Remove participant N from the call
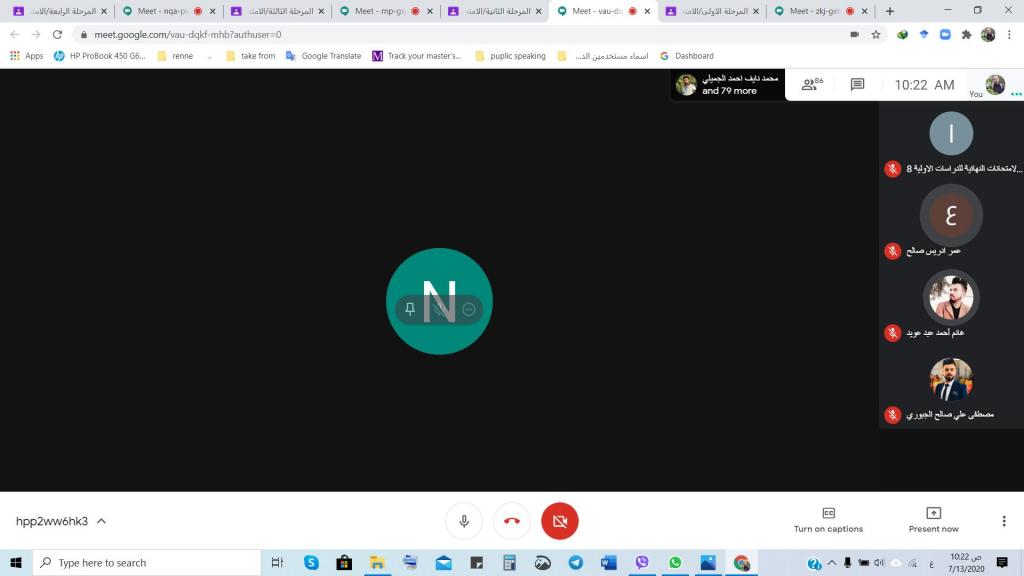1024x576 pixels. [x=468, y=309]
